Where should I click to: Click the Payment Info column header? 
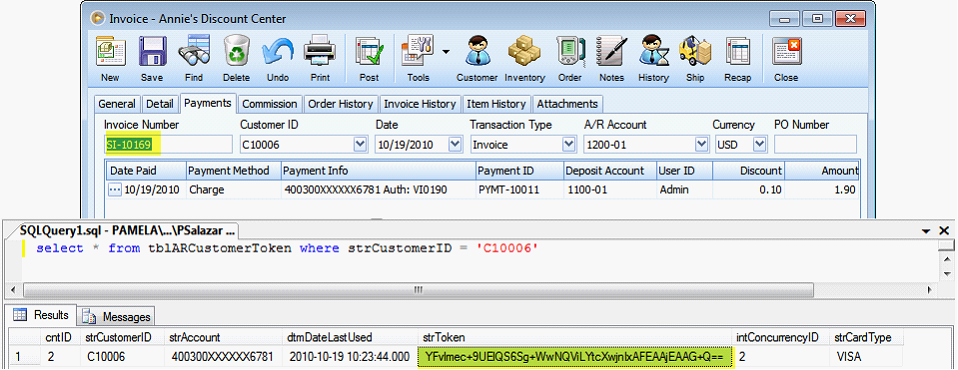click(x=378, y=171)
